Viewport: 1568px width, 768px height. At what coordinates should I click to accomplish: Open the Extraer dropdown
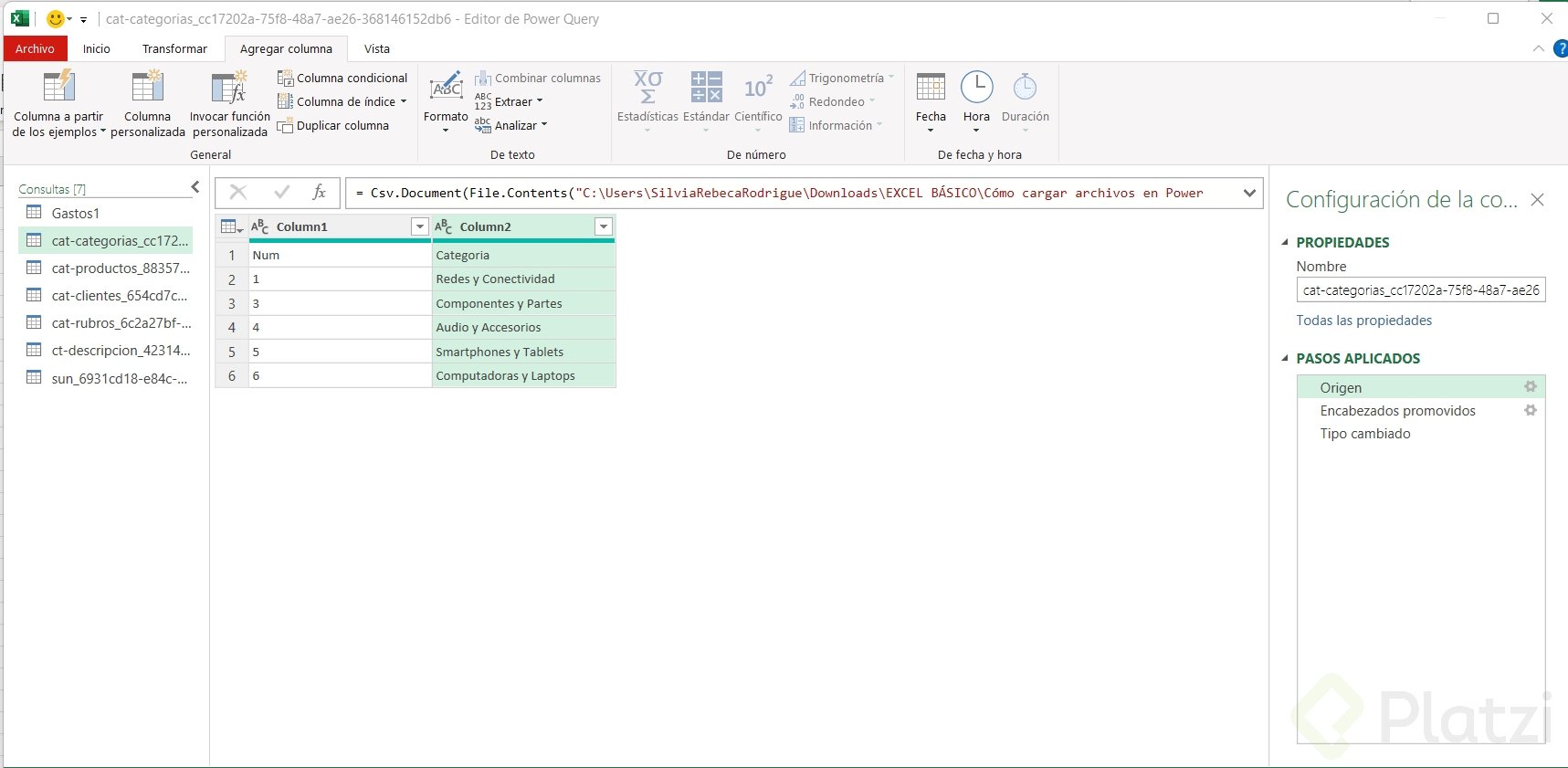509,101
